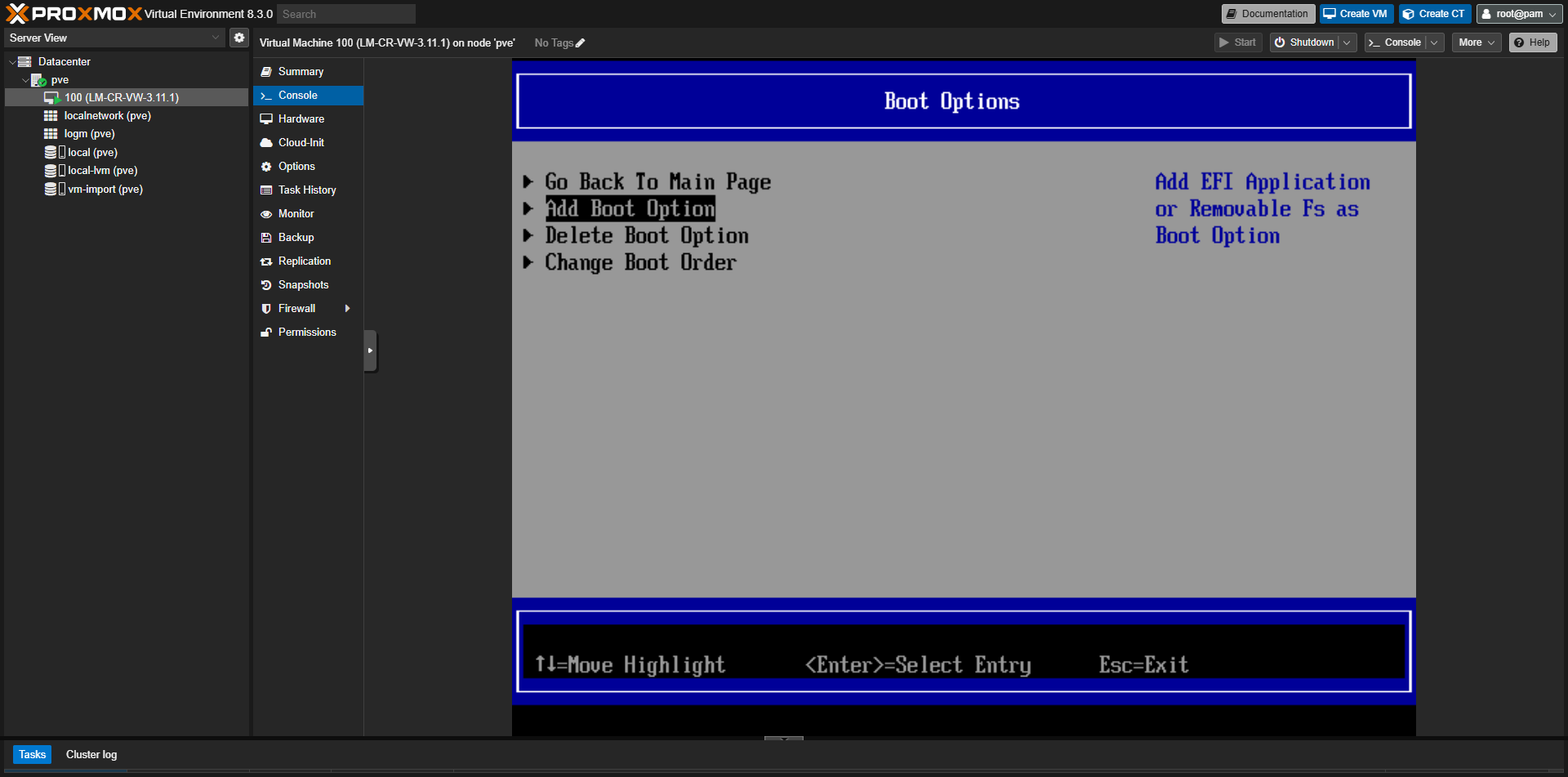Open the Replication panel
The height and width of the screenshot is (777, 1568).
point(305,261)
